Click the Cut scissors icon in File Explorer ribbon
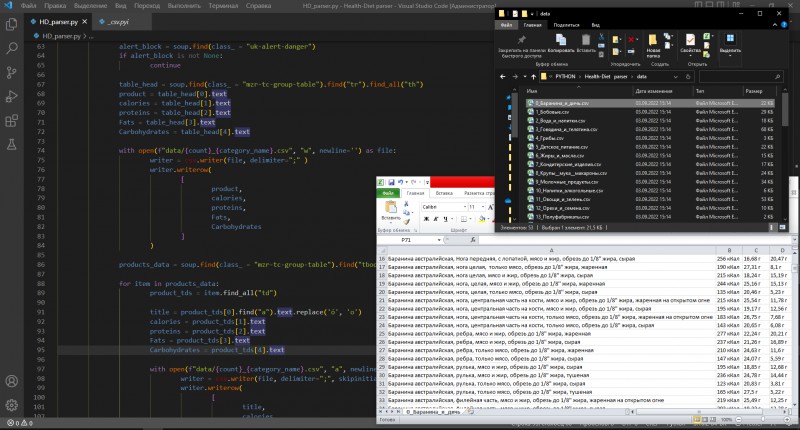This screenshot has width=800, height=430. pyautogui.click(x=602, y=37)
